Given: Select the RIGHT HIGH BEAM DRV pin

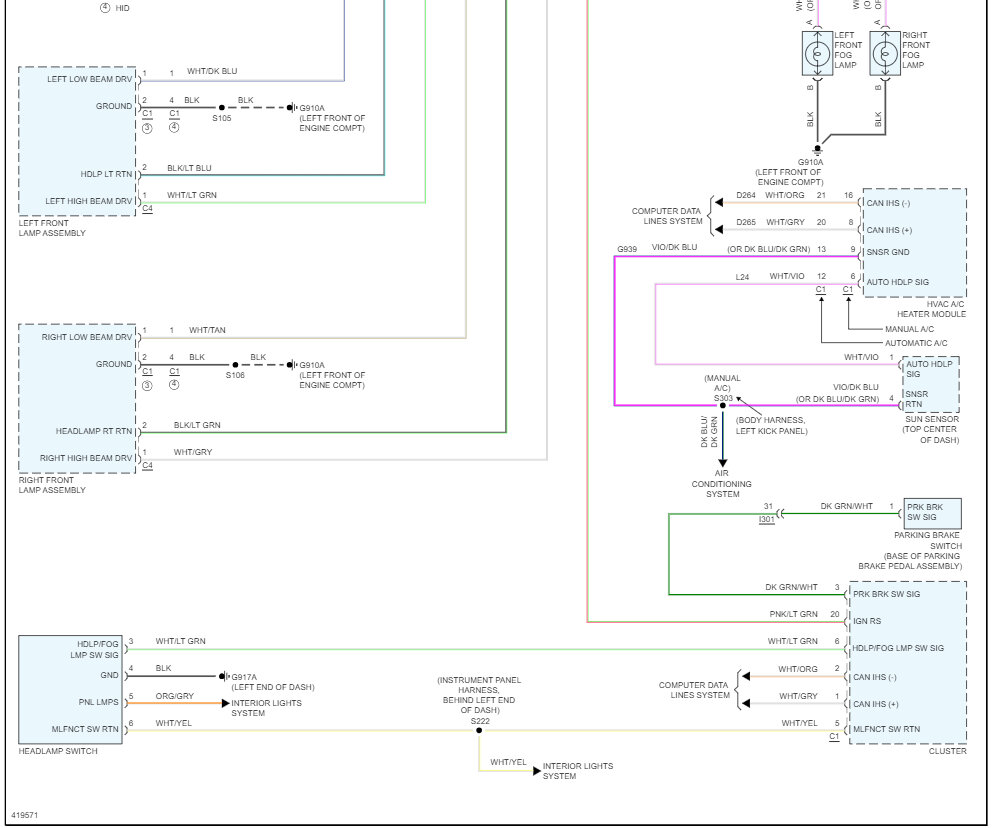Looking at the screenshot, I should tap(86, 458).
